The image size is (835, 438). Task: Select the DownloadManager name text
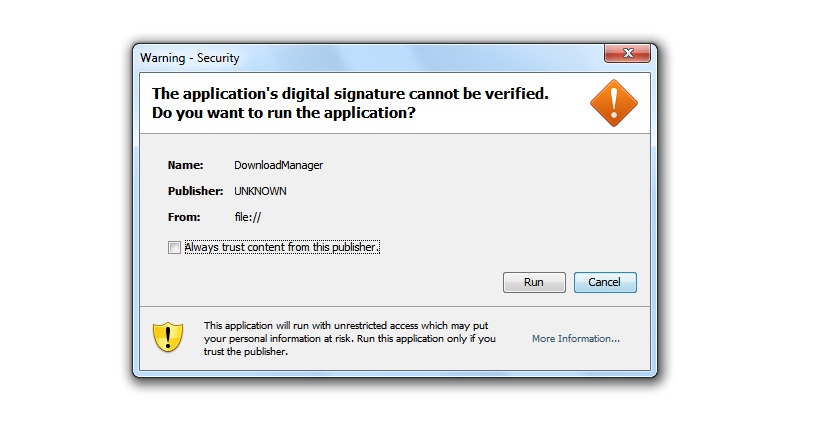[x=279, y=165]
